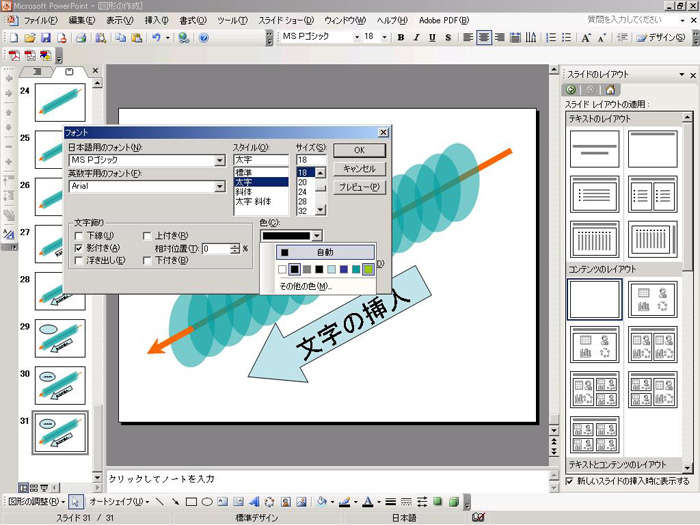Open the 英数字用のフォント Arial dropdown
This screenshot has height=525, width=700.
[x=220, y=187]
